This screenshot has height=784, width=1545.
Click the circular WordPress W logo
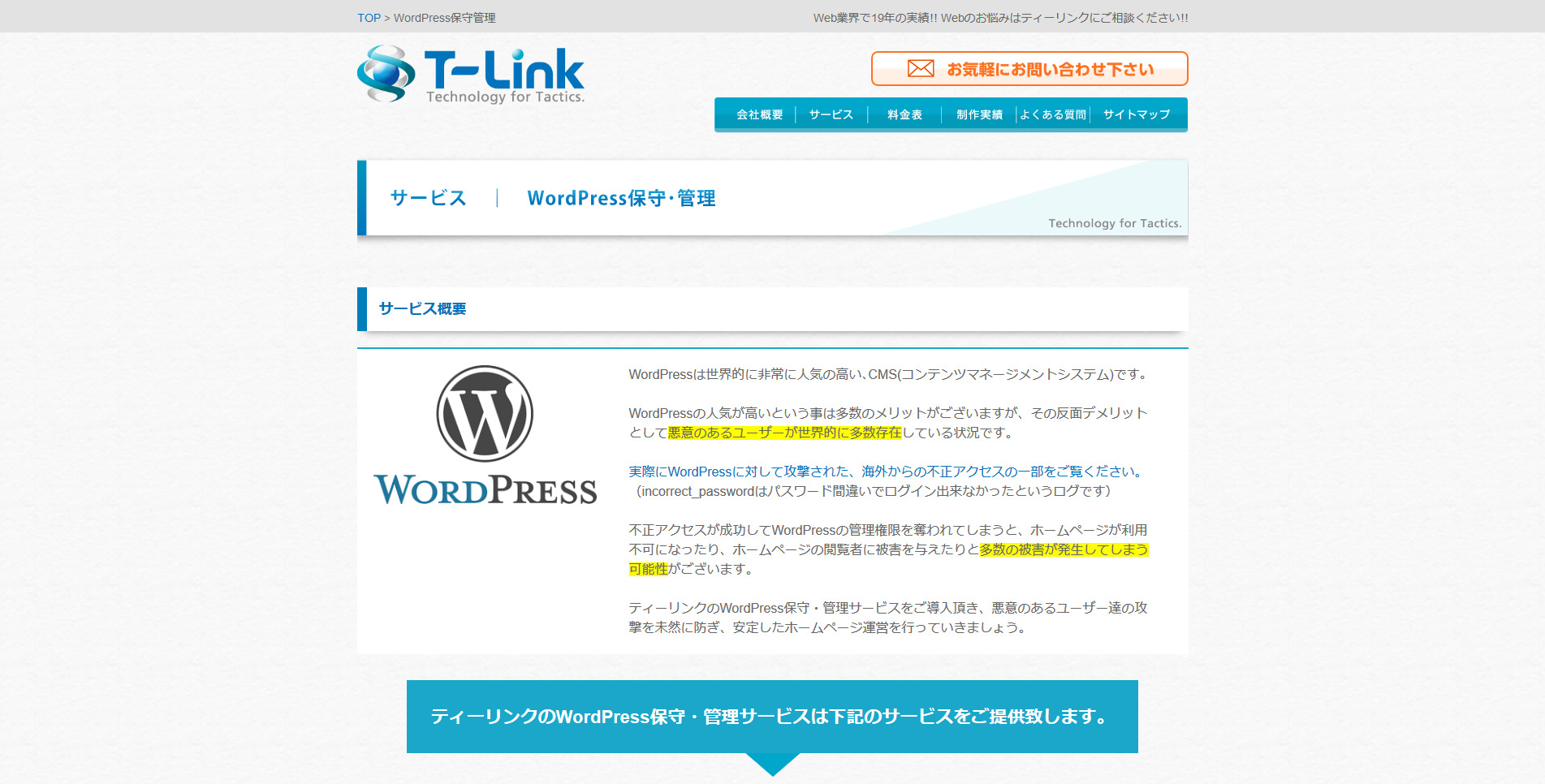tap(485, 413)
